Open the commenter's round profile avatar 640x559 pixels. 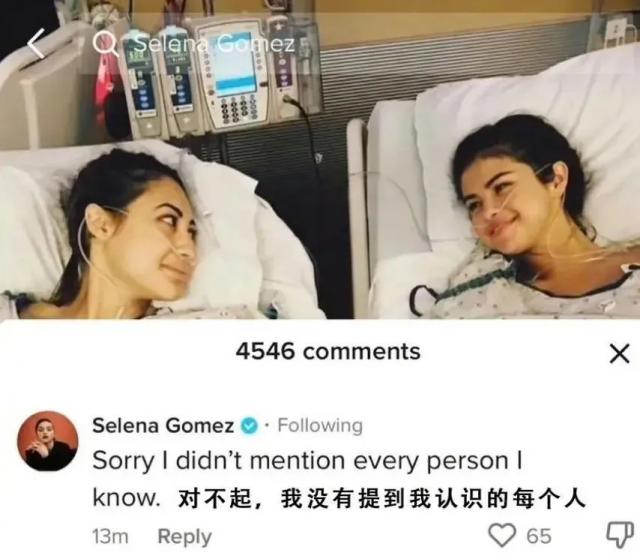pos(48,441)
